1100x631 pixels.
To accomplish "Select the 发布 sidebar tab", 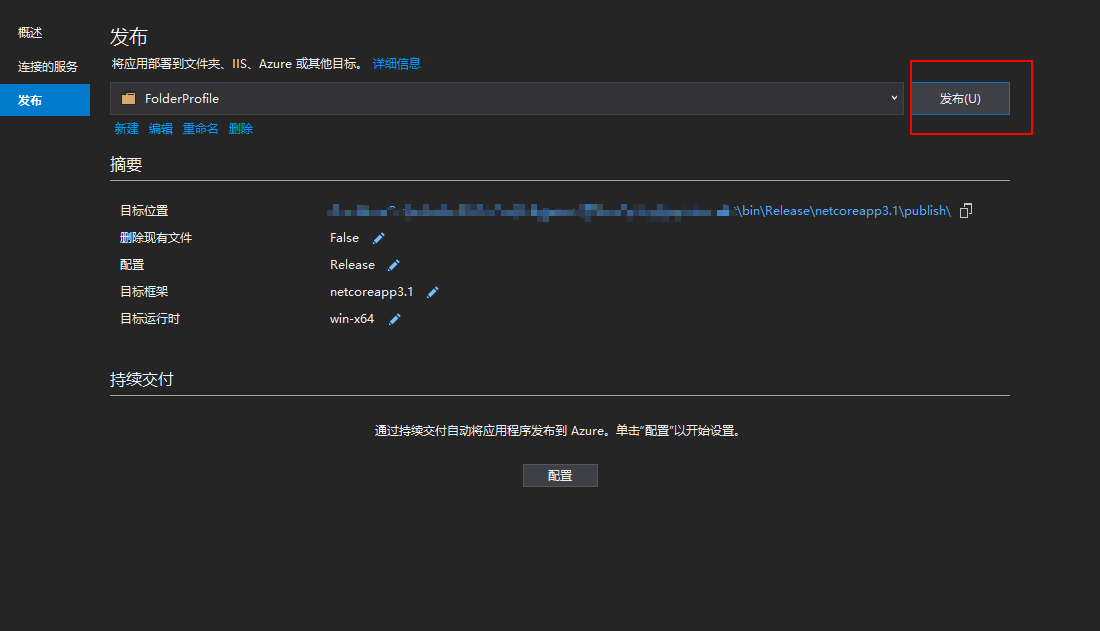I will coord(45,100).
